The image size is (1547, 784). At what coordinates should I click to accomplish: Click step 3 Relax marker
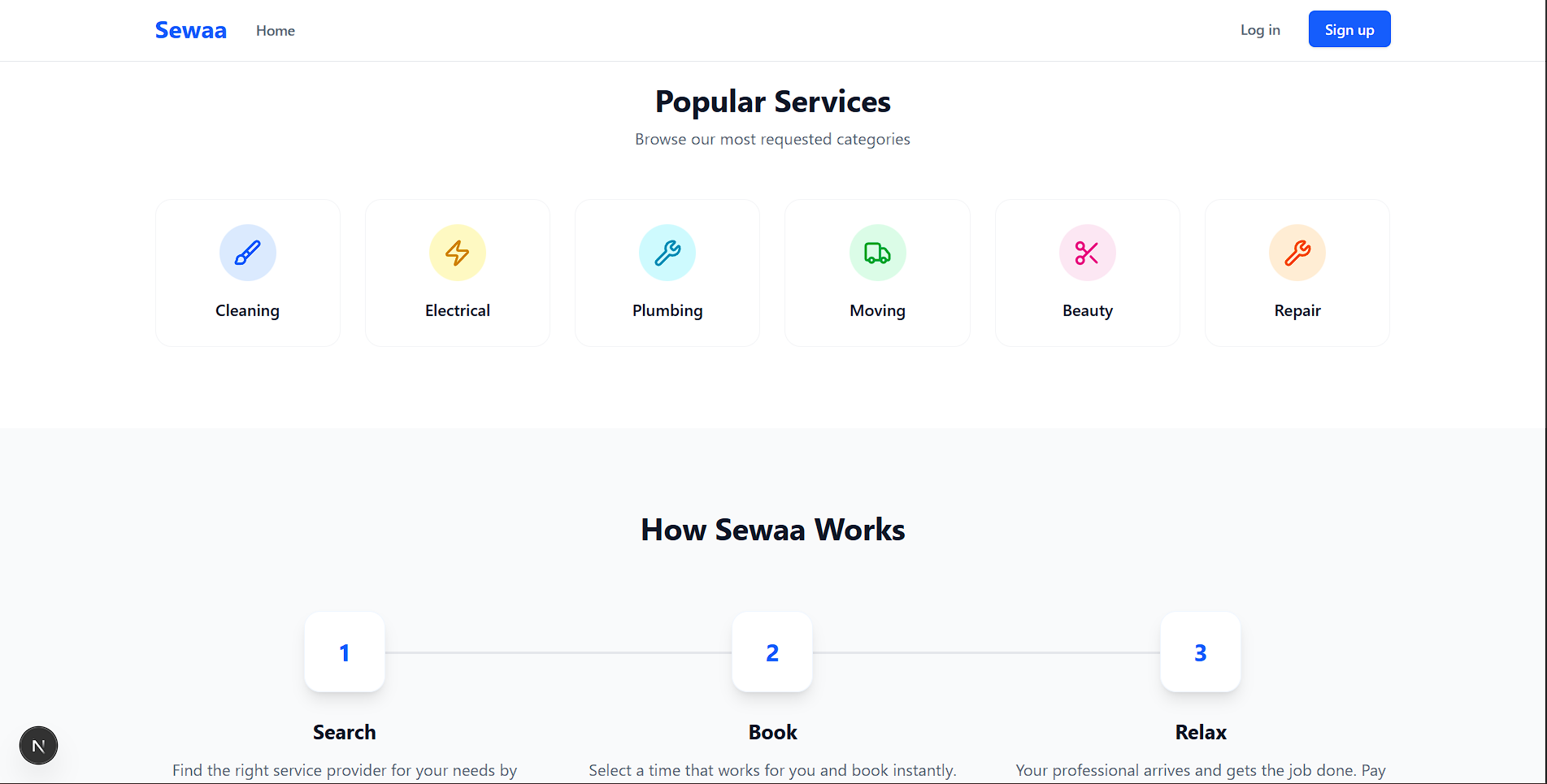click(x=1200, y=652)
